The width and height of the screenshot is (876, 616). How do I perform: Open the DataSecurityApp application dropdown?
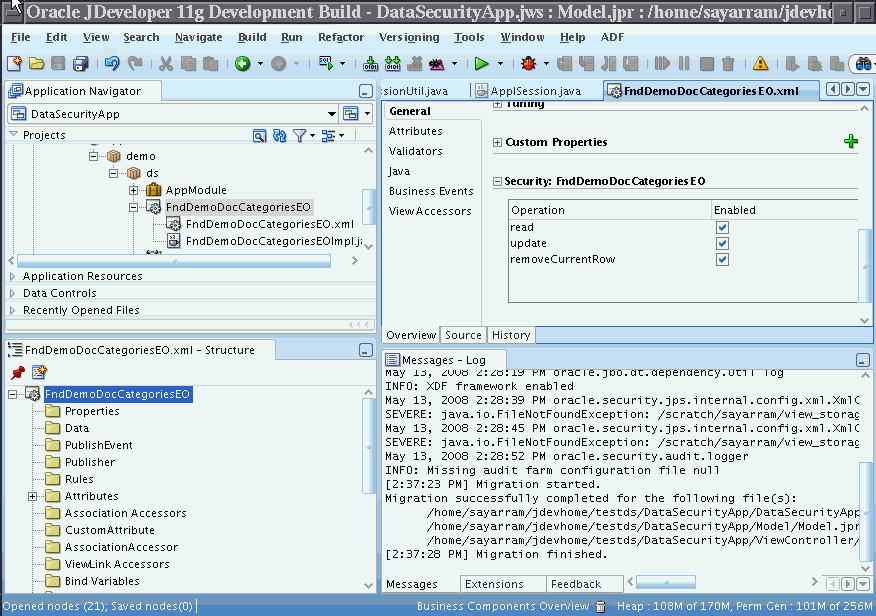331,114
